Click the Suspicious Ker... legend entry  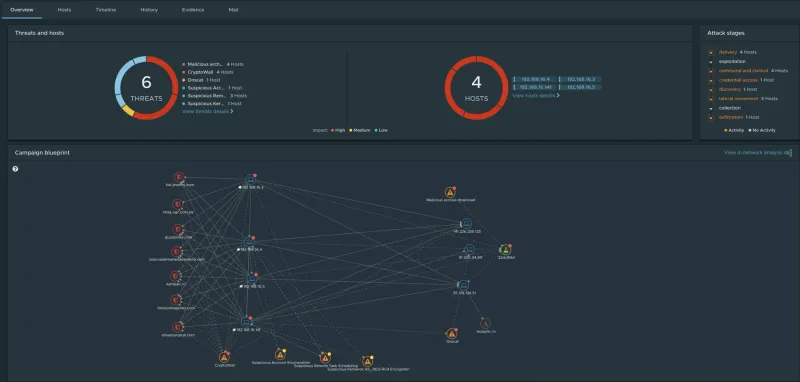[x=212, y=104]
